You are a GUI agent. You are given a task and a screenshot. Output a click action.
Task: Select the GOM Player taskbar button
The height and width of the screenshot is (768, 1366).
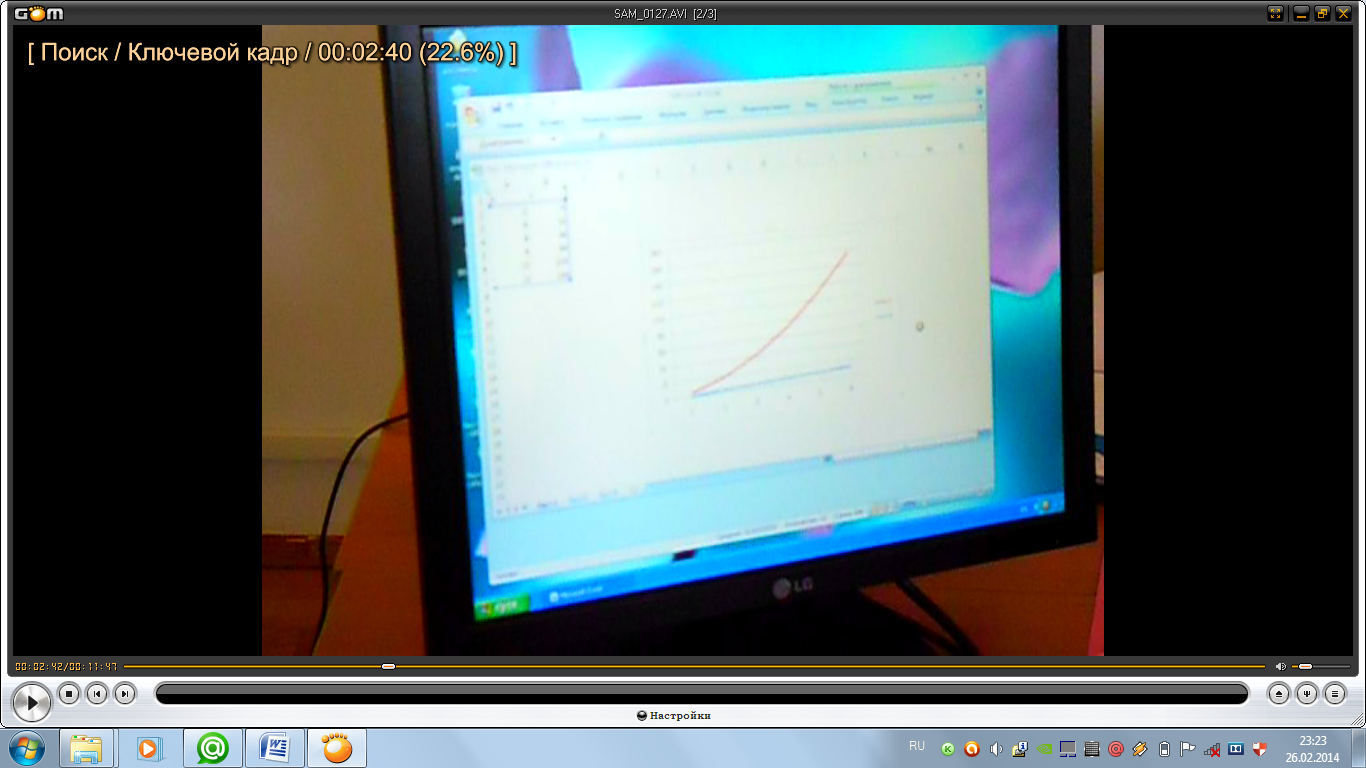pyautogui.click(x=337, y=748)
